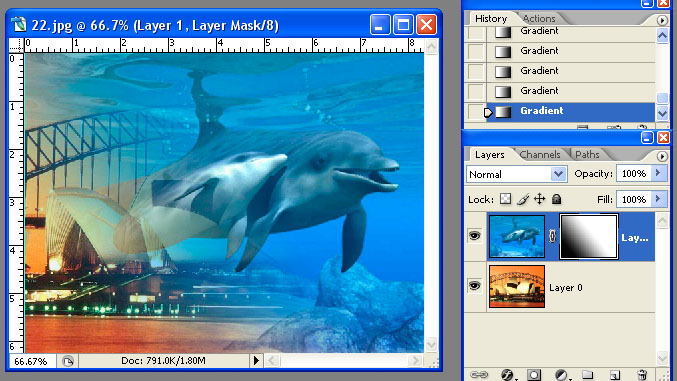Open Create new fill or adjustment layer
The image size is (677, 381).
coord(561,375)
